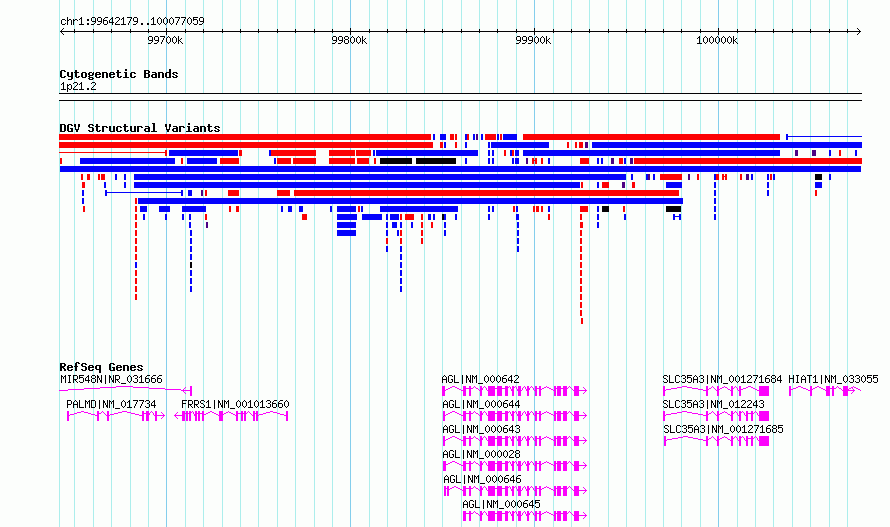The height and width of the screenshot is (527, 890).
Task: Select the AGL|NM_000646 transcript label
Action: [x=482, y=479]
